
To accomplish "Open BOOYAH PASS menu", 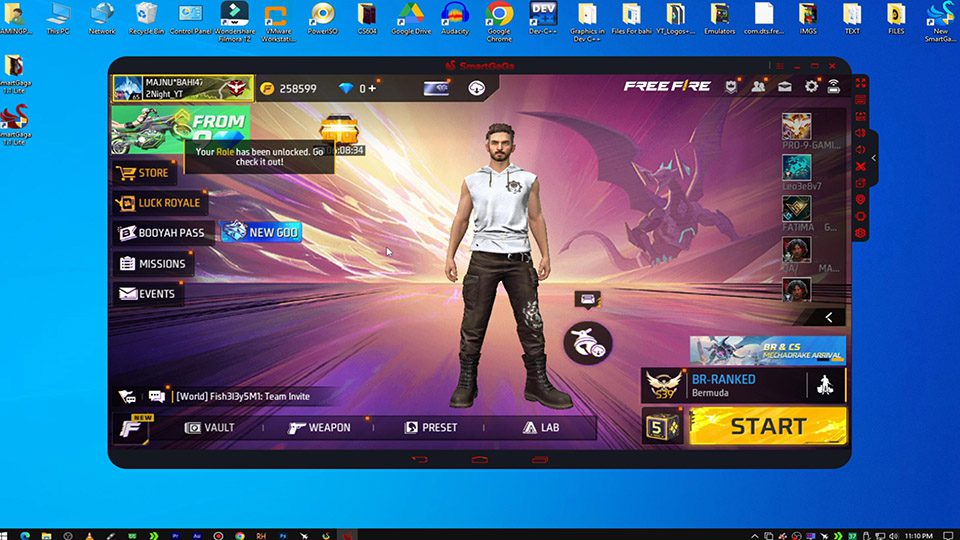I will (x=163, y=233).
